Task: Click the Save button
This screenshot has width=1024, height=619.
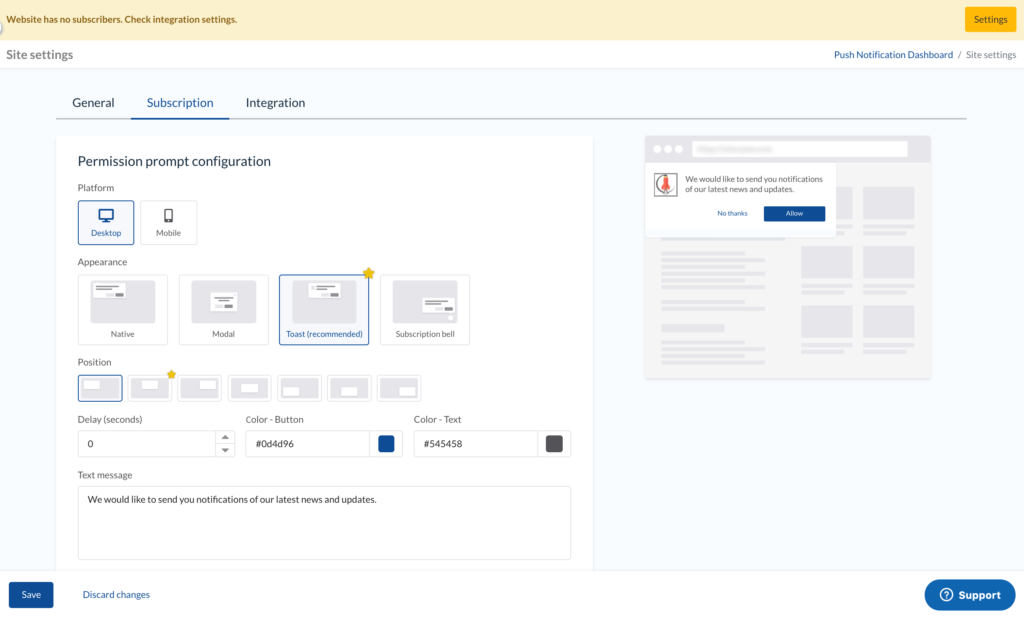Action: click(31, 595)
